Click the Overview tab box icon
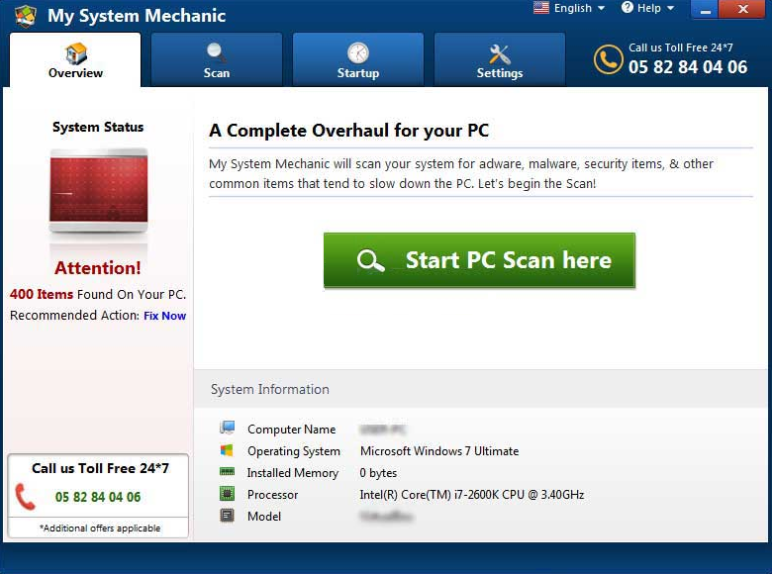 click(x=75, y=52)
